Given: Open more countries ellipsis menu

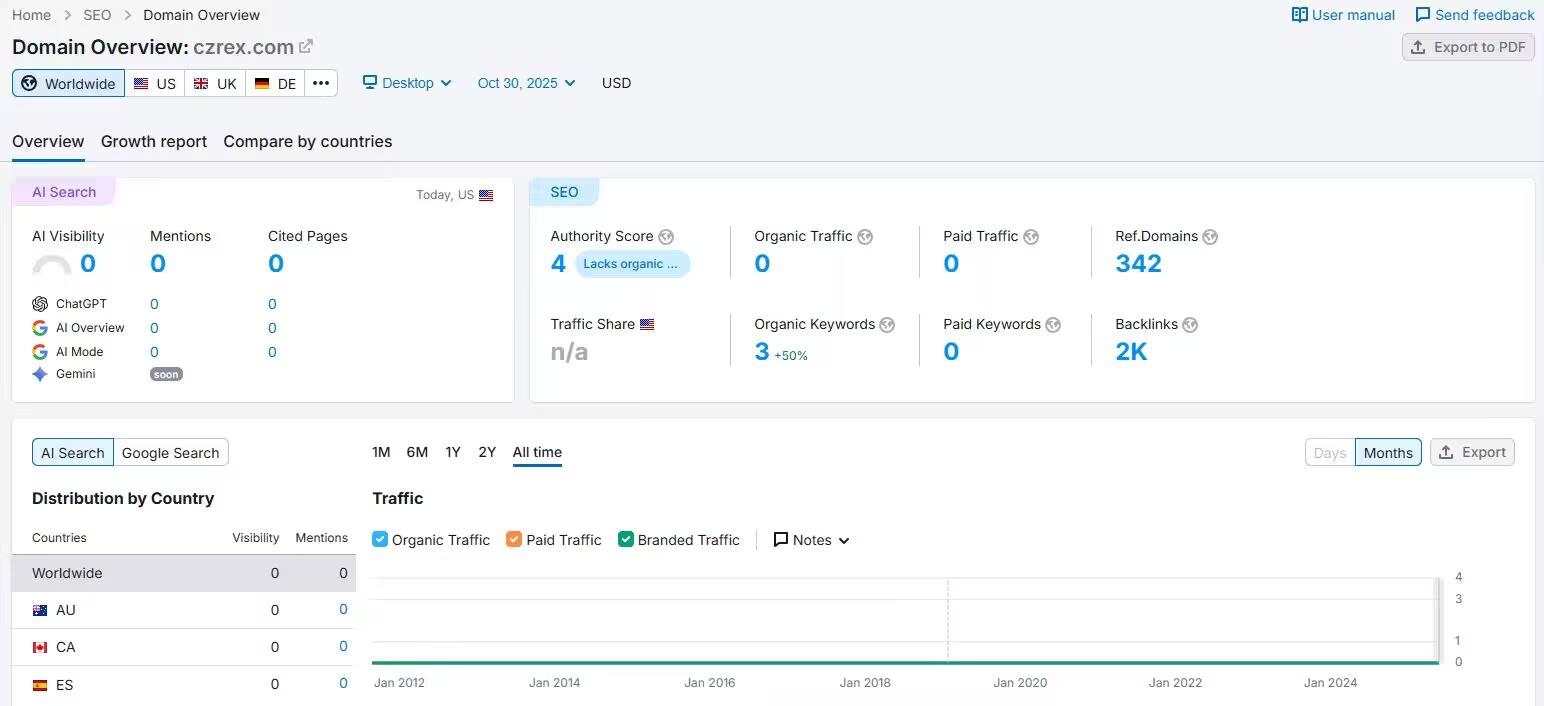Looking at the screenshot, I should point(321,83).
